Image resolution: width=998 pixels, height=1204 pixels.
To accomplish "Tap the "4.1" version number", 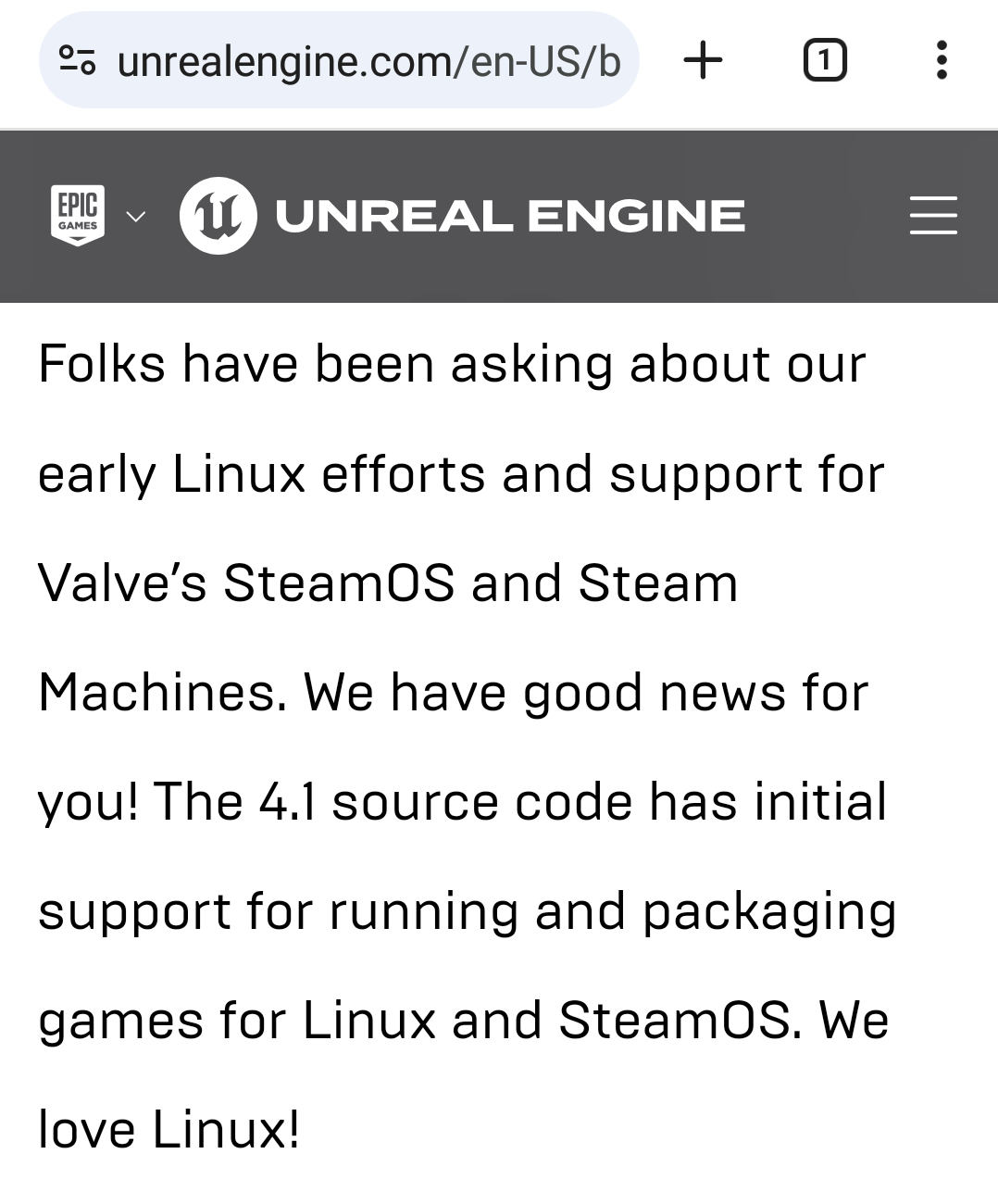I will click(287, 802).
